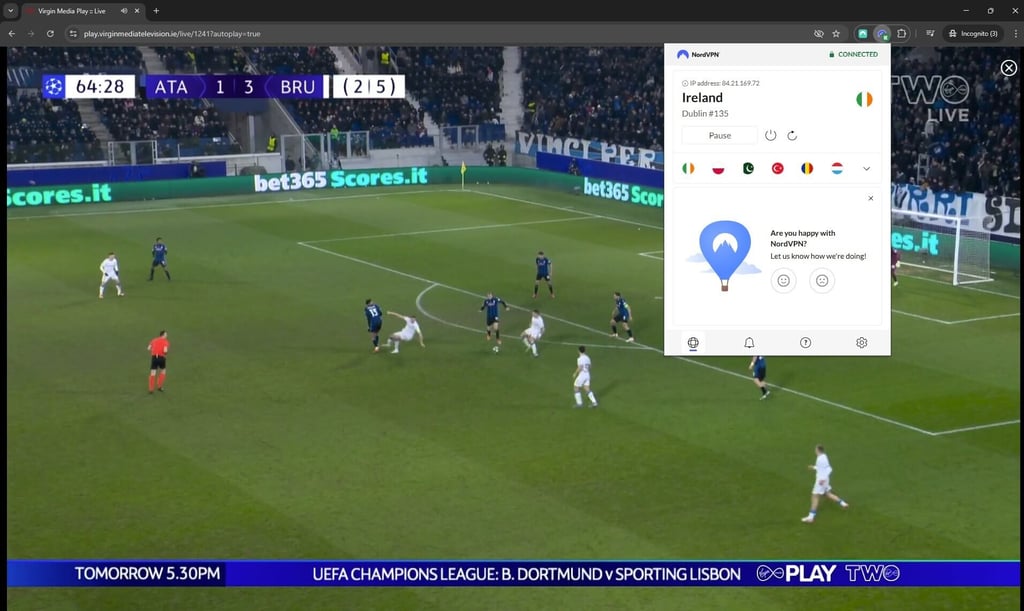The image size is (1024, 611).
Task: Pick the Ireland flag in recent countries row
Action: pos(688,168)
